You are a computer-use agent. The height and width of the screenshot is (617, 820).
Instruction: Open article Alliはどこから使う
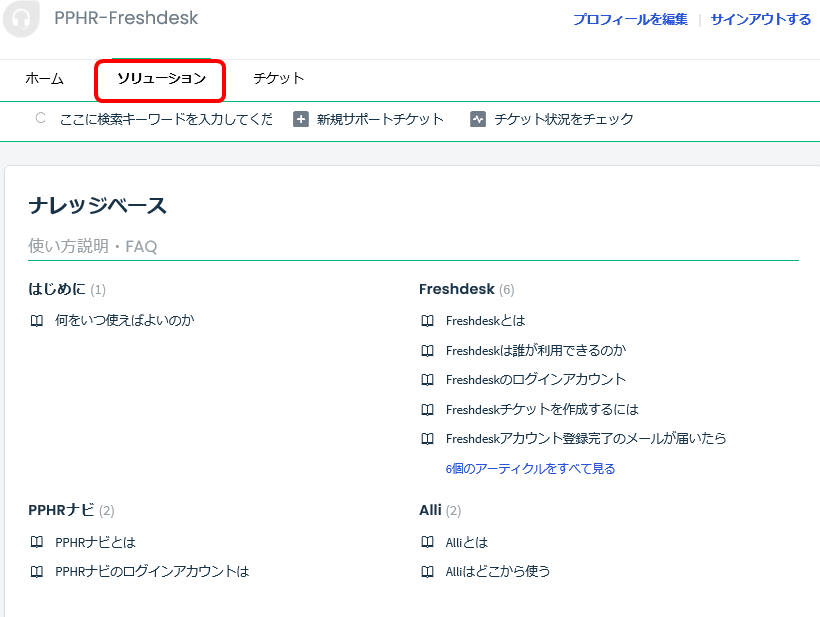(498, 572)
